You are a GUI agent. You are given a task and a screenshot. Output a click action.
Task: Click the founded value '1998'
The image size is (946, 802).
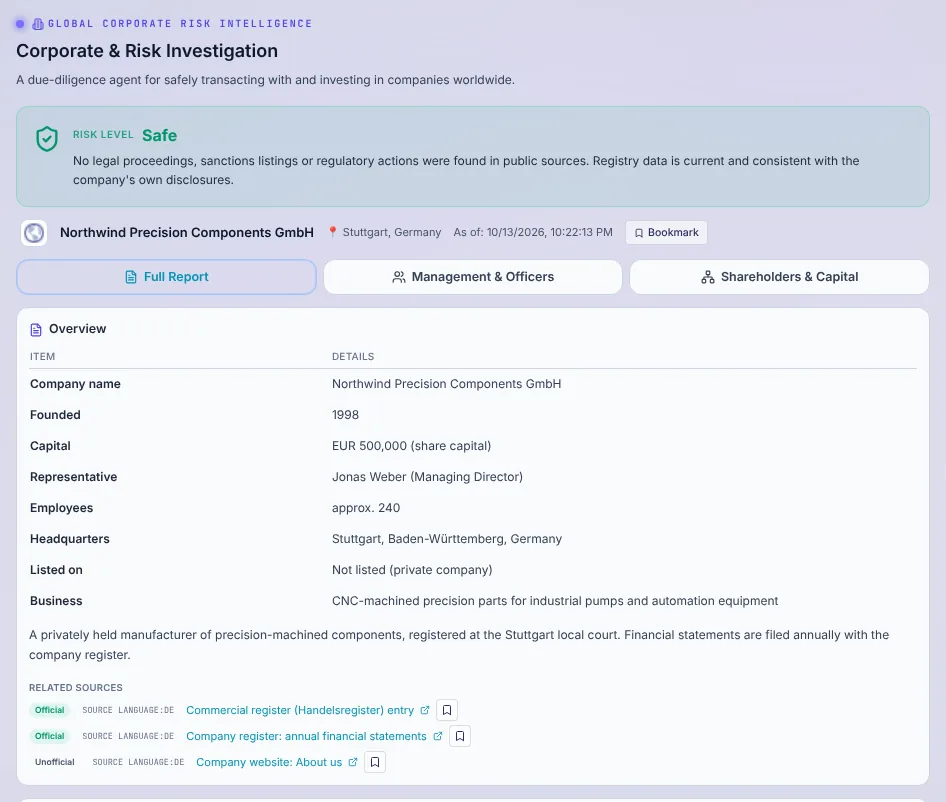tap(345, 415)
